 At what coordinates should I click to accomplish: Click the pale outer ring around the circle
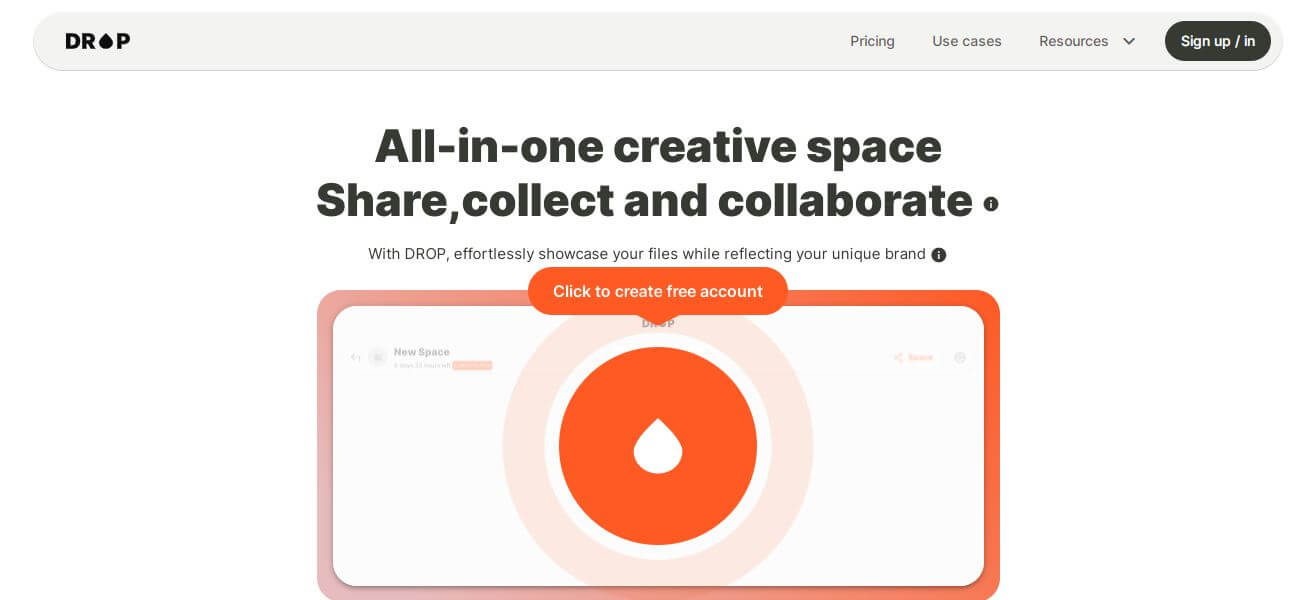point(523,446)
